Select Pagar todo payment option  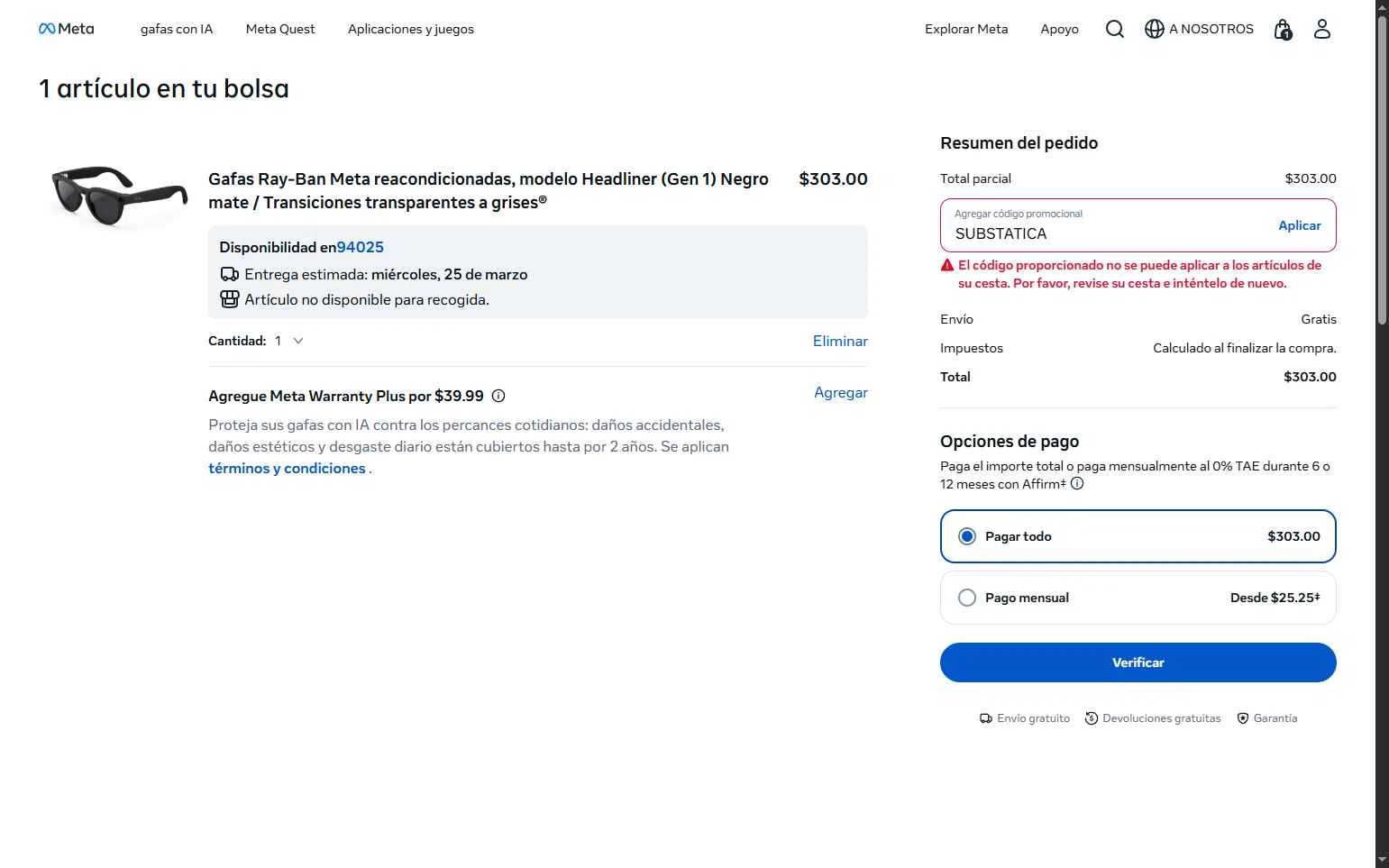pyautogui.click(x=1138, y=536)
